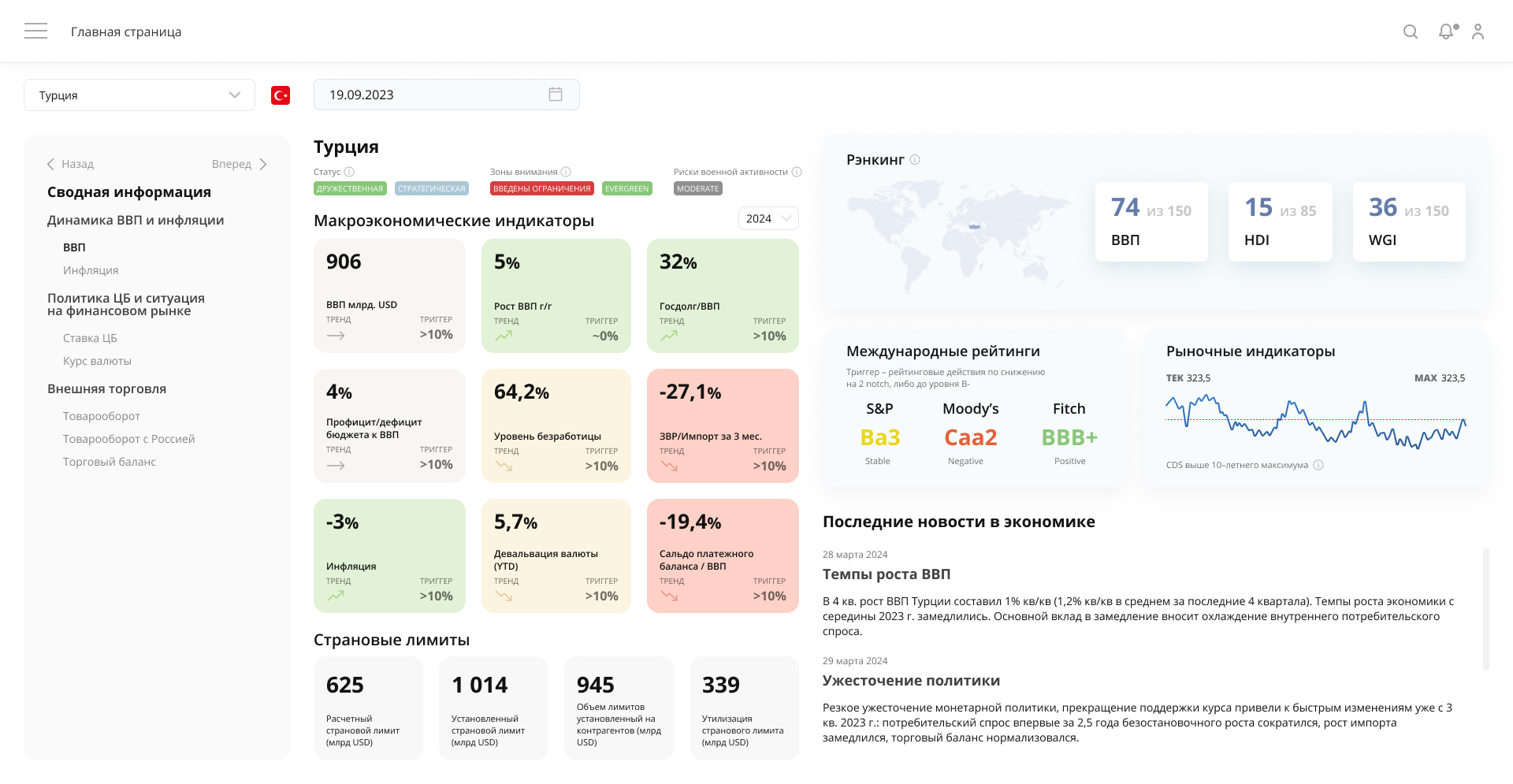Viewport: 1513px width, 784px height.
Task: Open the Темпы роста ВВП news headline
Action: coord(887,574)
